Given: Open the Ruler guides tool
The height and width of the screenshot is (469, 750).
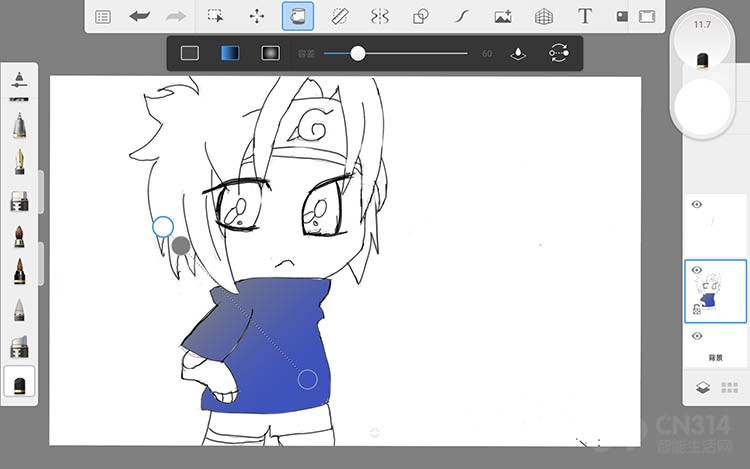Looking at the screenshot, I should (x=340, y=16).
